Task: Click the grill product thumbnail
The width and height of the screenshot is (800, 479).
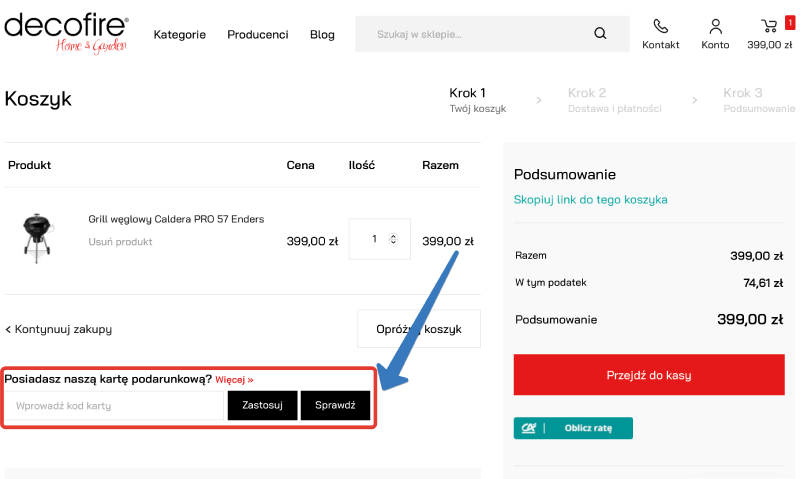Action: click(x=36, y=237)
